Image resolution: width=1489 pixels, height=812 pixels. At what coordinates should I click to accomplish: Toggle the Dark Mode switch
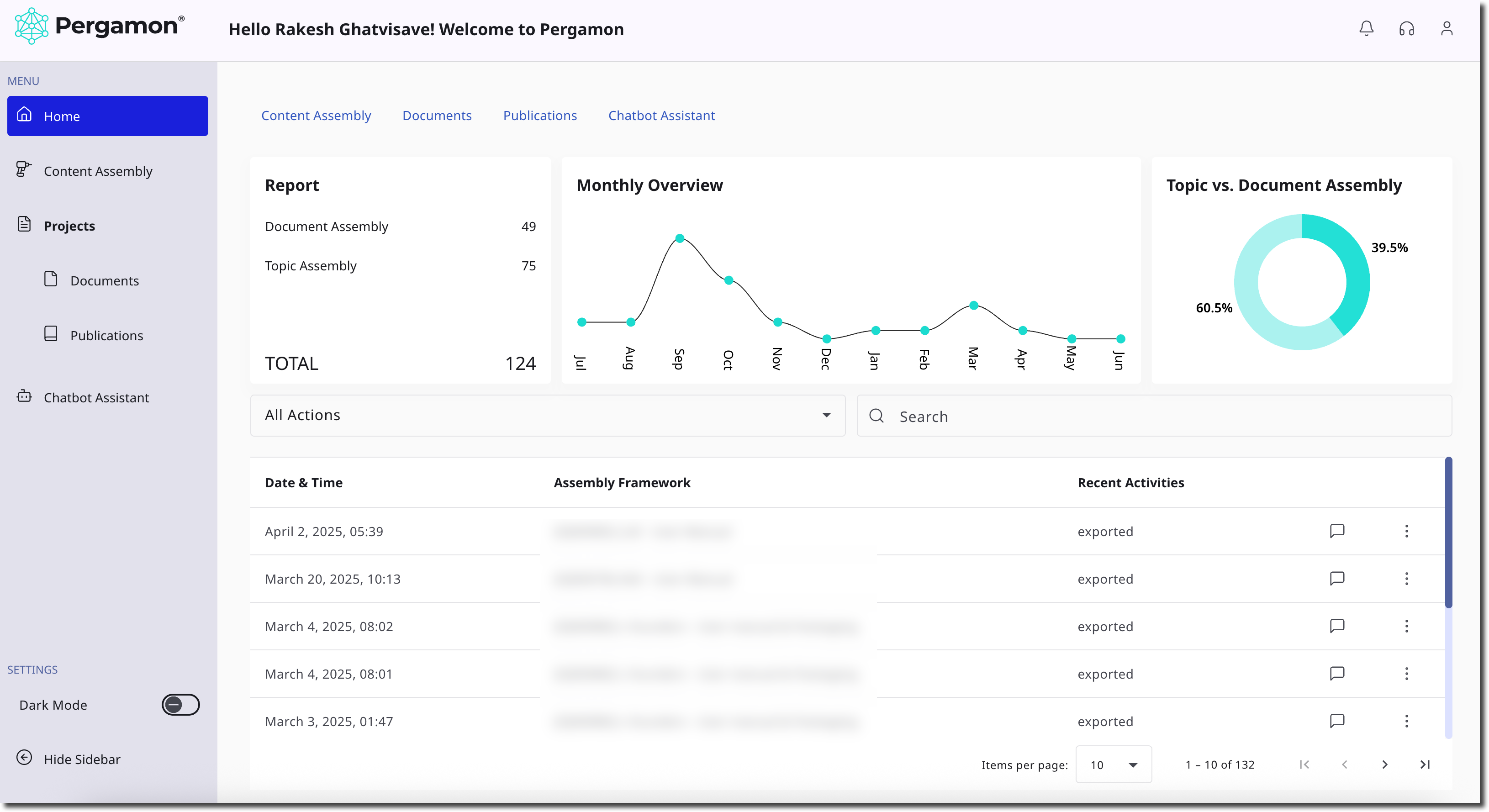pos(180,705)
